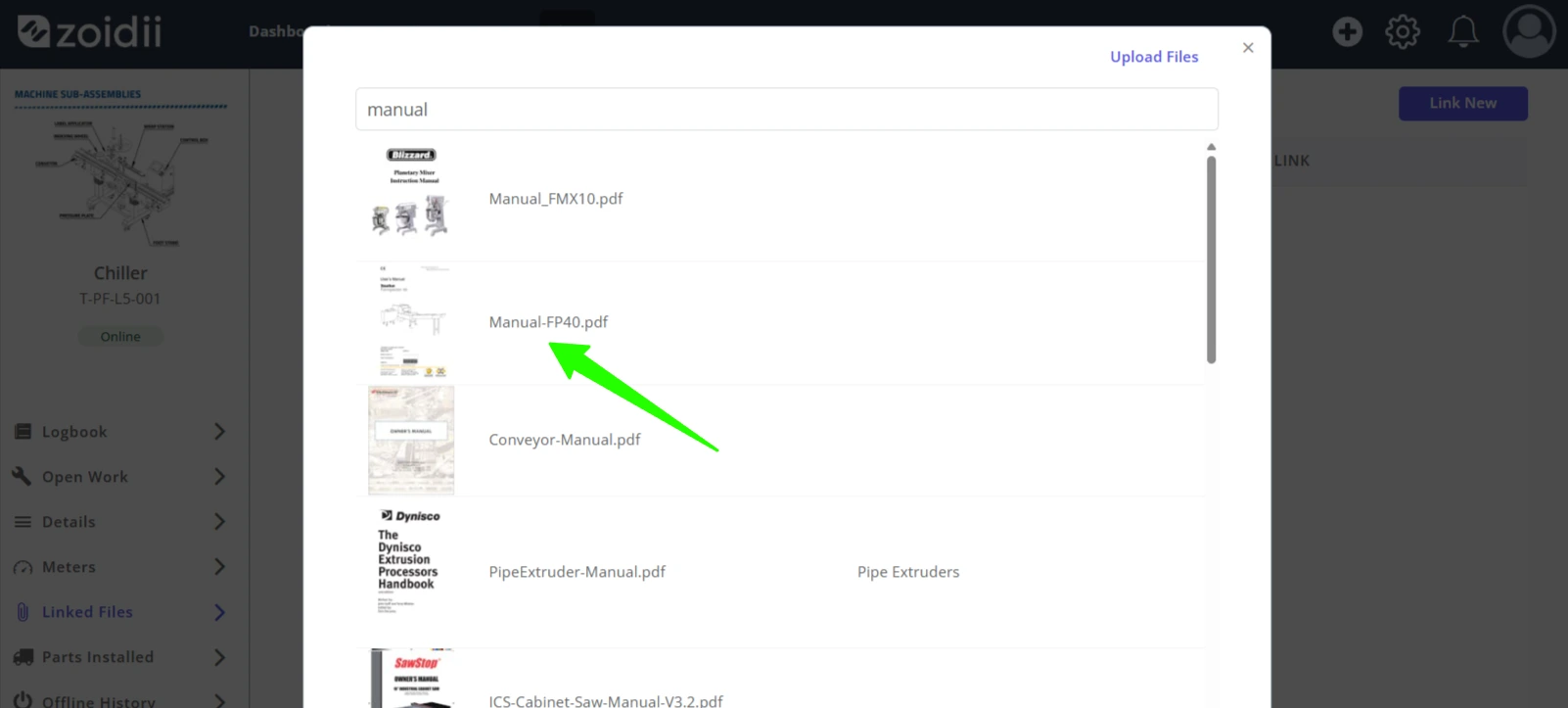The height and width of the screenshot is (708, 1568).
Task: Click the Blizzard mixer manual thumbnail
Action: point(411,193)
